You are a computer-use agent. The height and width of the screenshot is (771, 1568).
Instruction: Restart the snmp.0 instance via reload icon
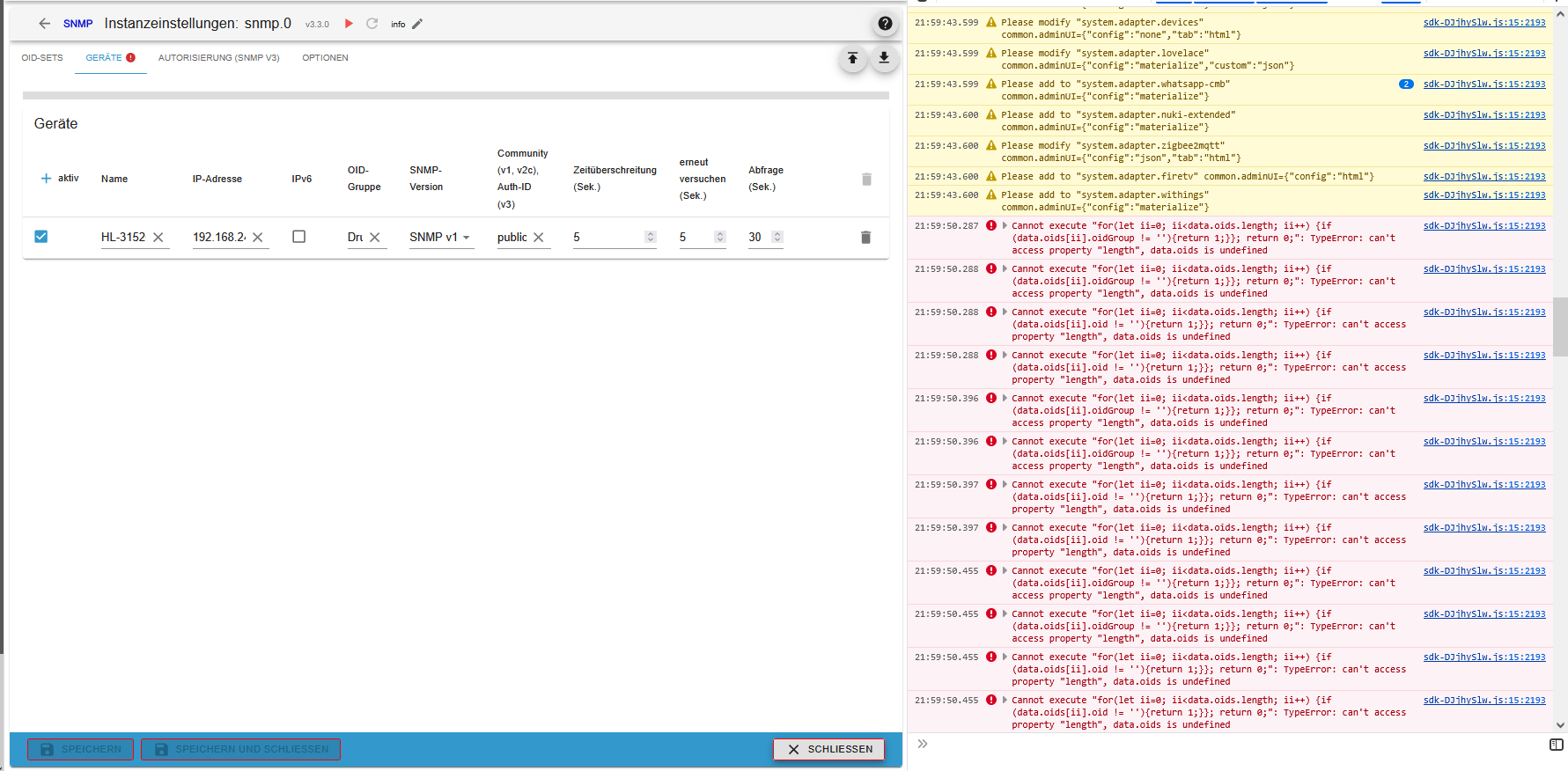[372, 24]
